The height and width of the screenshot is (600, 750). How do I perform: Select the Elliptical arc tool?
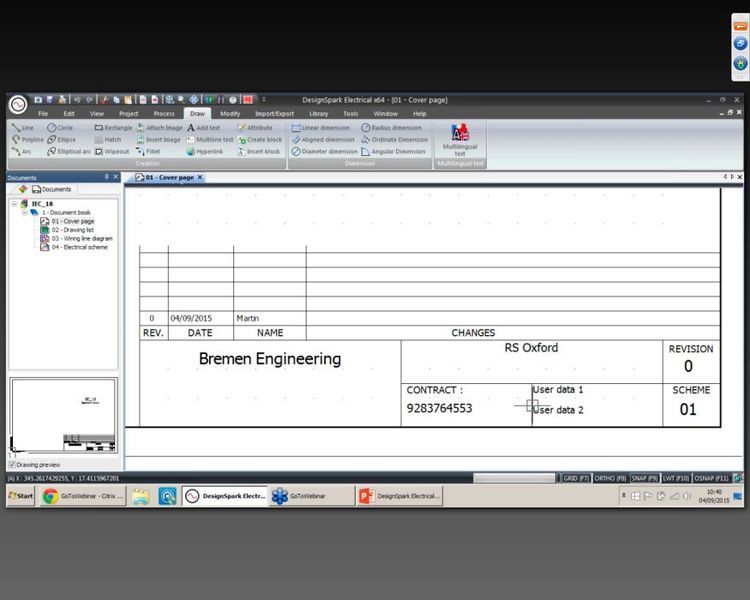[69, 152]
